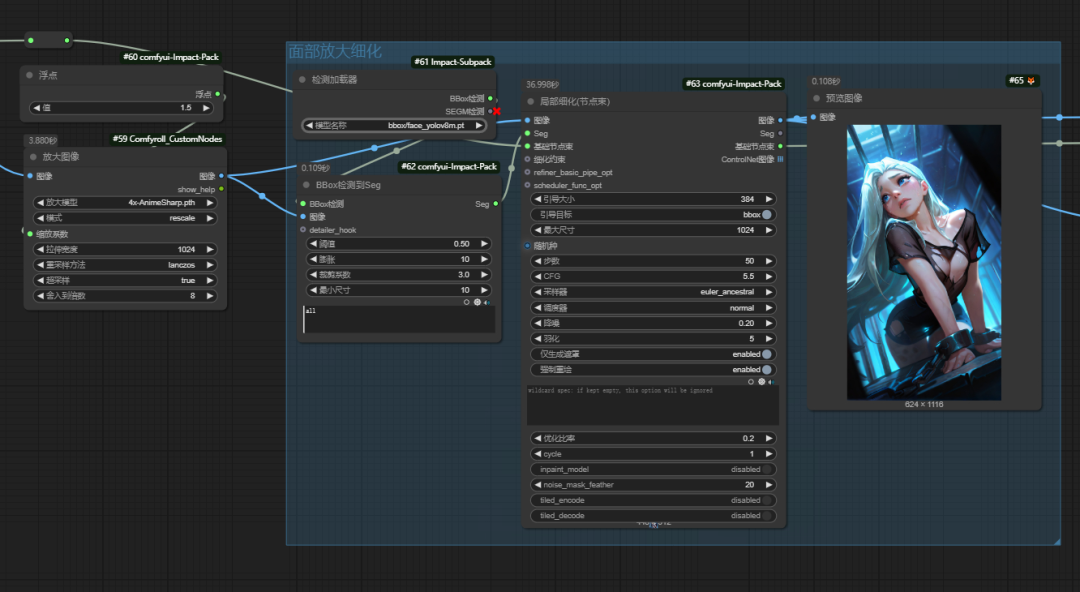Click the gear icon above the 'all' text box
1080x592 pixels.
point(477,303)
